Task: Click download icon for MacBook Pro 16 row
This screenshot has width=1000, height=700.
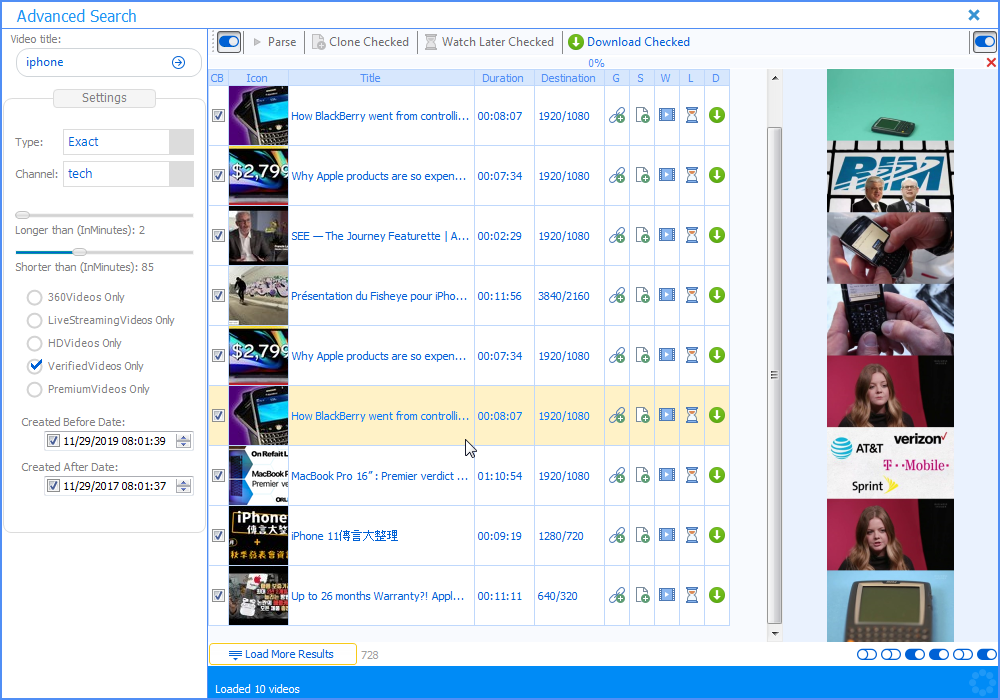Action: [x=717, y=475]
